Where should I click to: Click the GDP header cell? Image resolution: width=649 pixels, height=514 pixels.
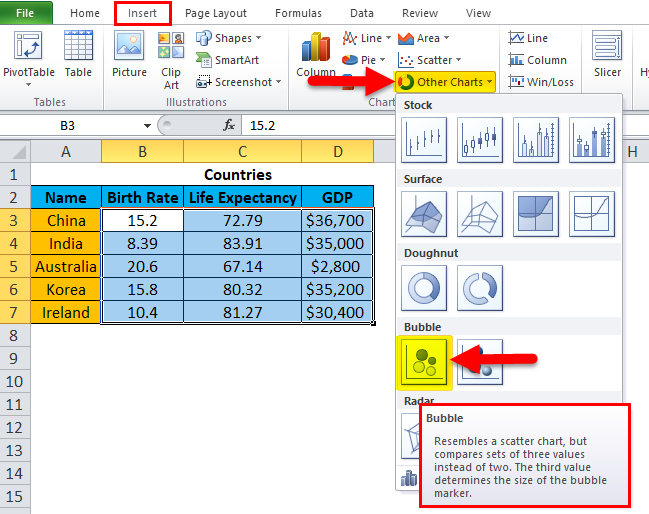(338, 197)
